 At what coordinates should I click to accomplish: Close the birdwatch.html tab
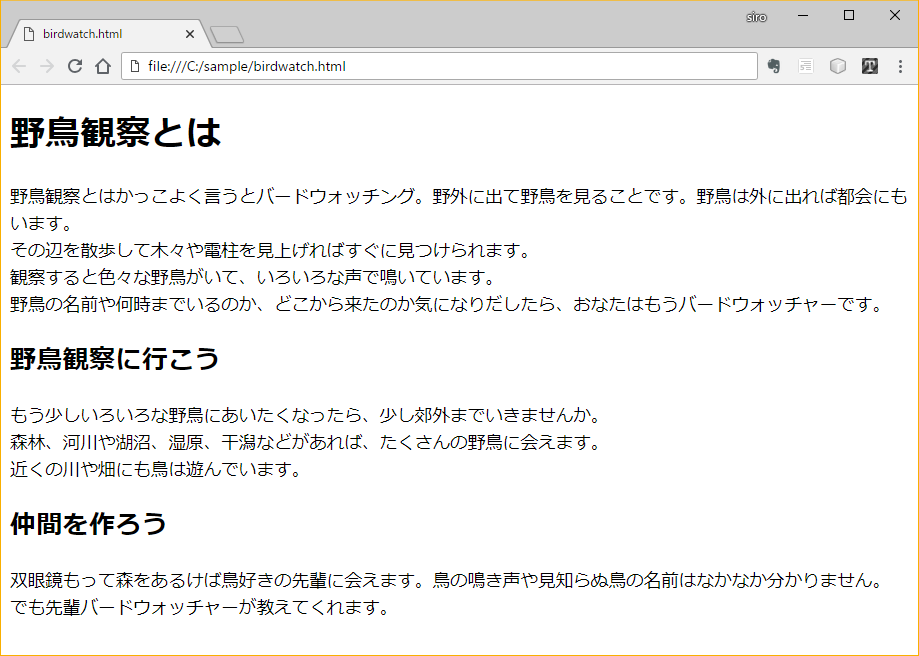pyautogui.click(x=190, y=34)
